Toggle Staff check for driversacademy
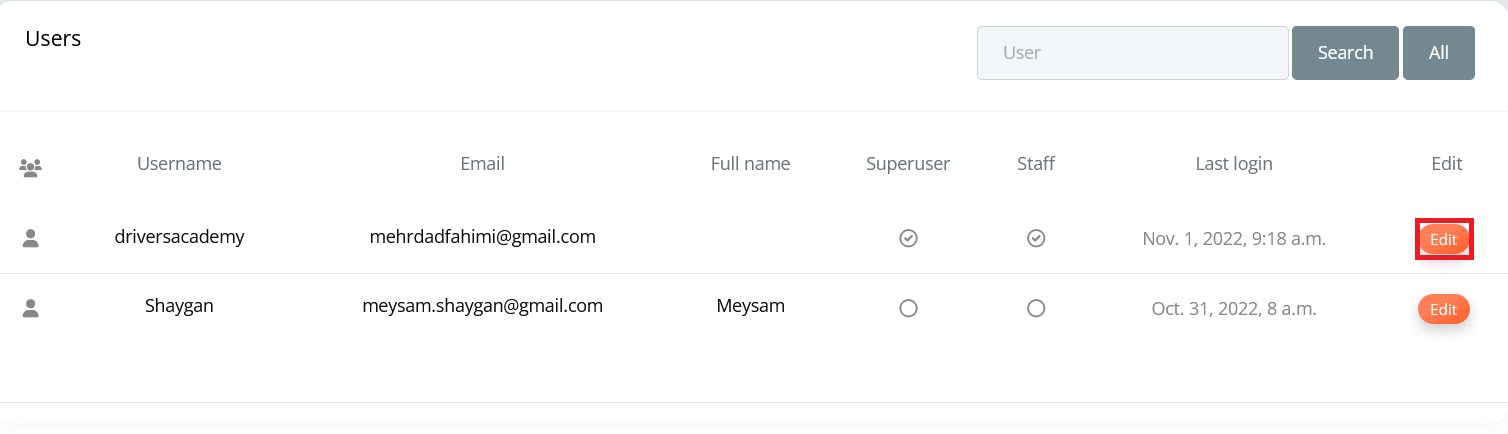 1036,238
